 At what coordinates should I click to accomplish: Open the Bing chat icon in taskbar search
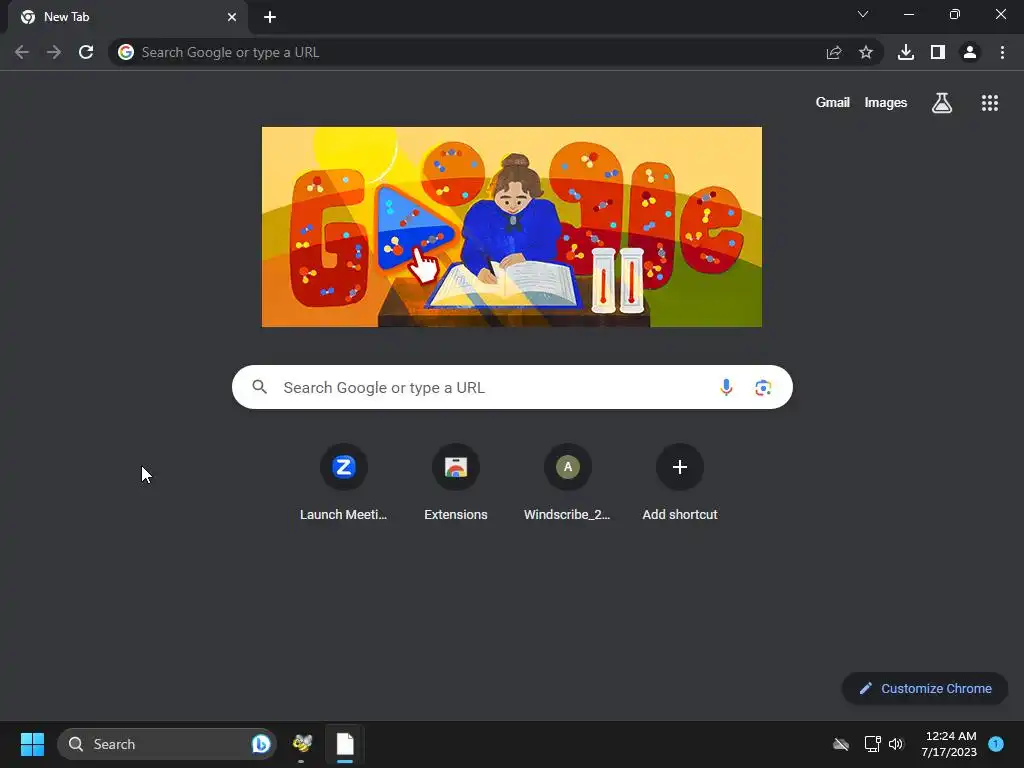(261, 744)
